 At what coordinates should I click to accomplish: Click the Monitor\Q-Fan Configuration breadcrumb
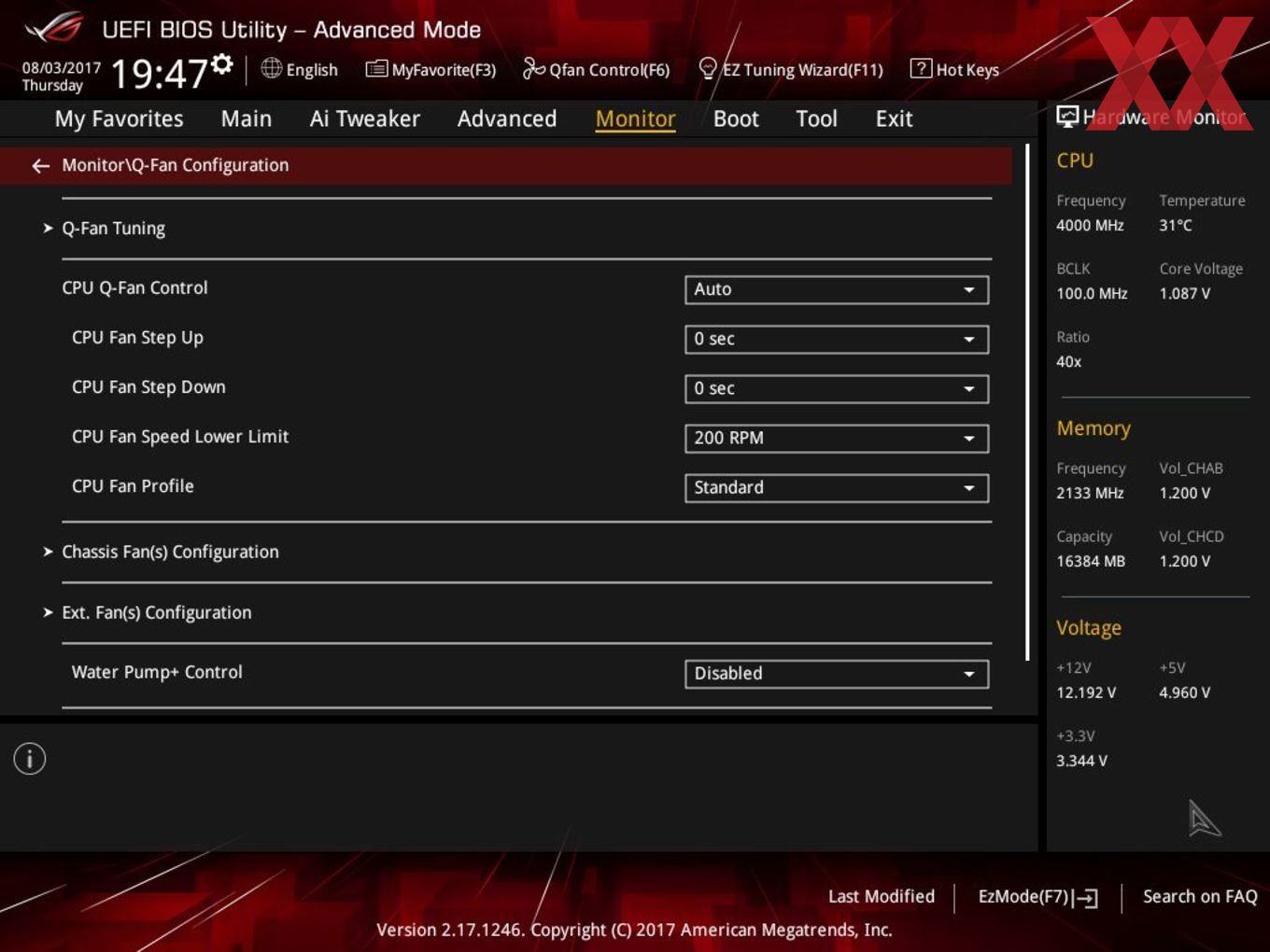tap(175, 165)
